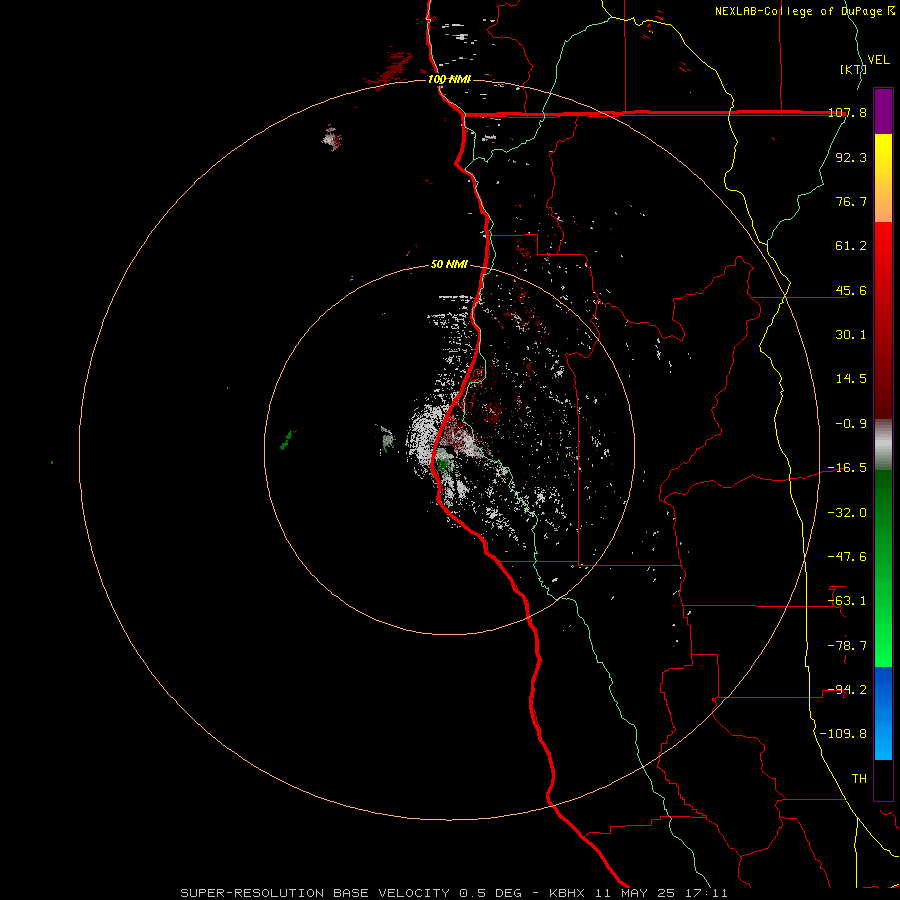
Task: Click the VEL legend title
Action: click(x=879, y=60)
